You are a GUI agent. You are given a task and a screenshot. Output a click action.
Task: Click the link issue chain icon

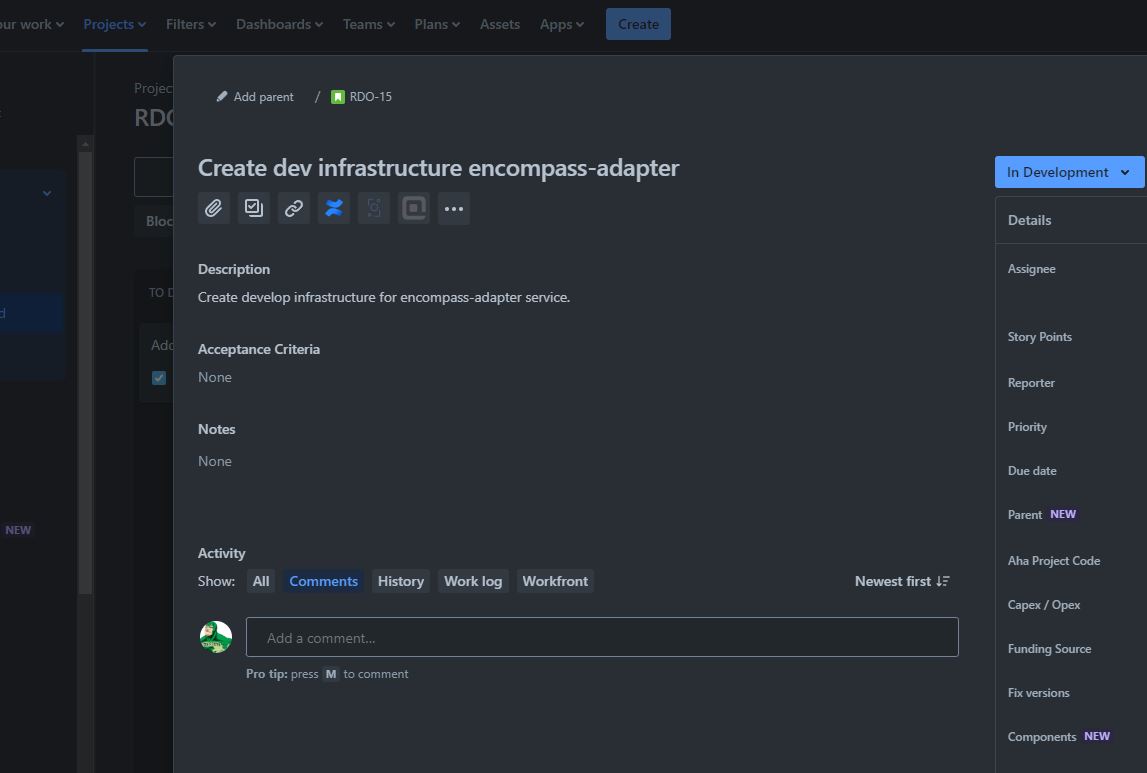[x=293, y=208]
